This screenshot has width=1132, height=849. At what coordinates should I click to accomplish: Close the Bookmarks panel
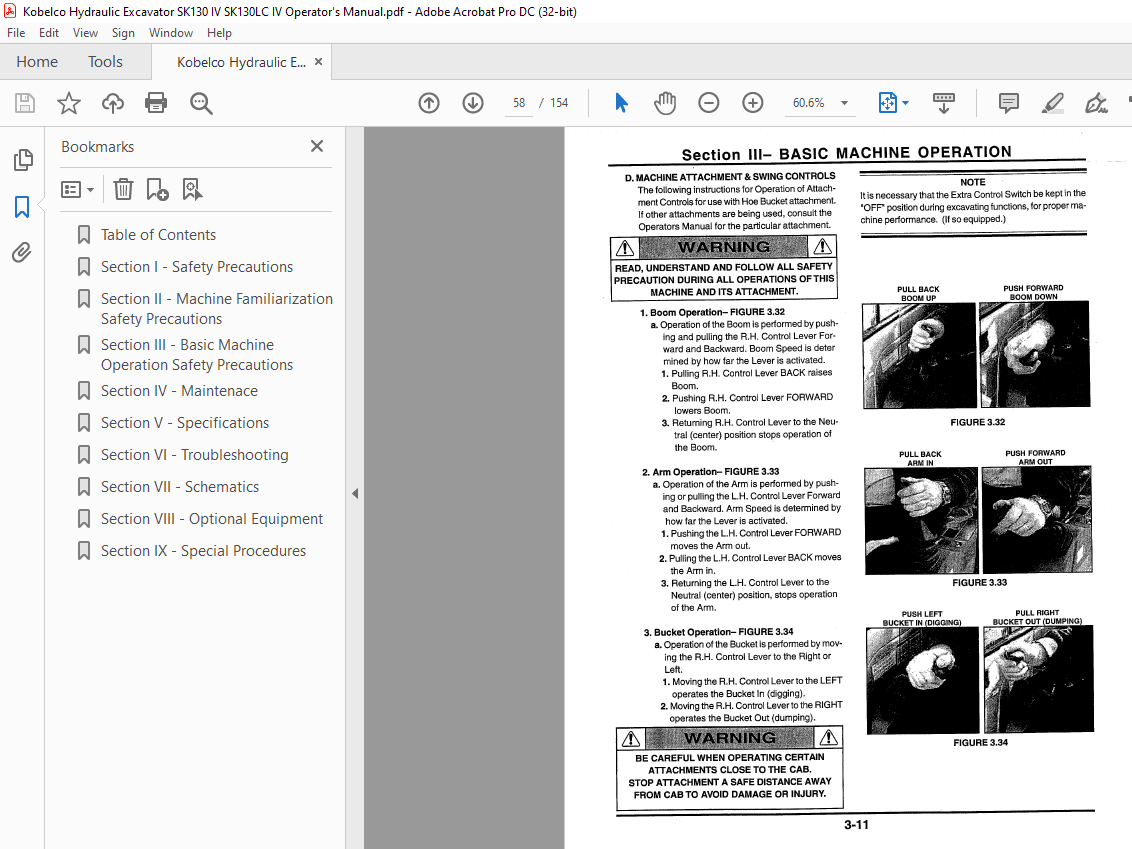[x=316, y=147]
